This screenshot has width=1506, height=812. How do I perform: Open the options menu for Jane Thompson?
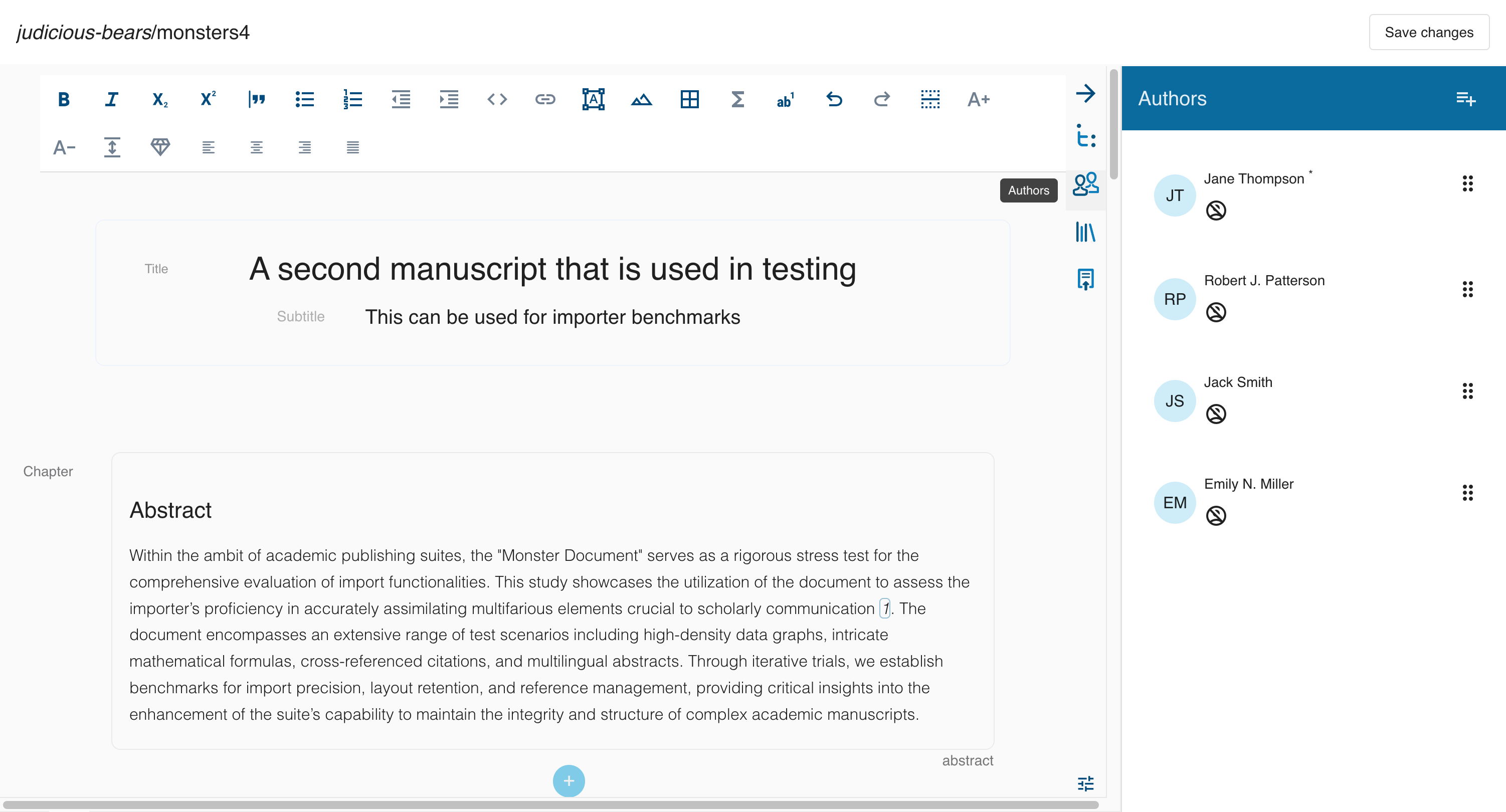pos(1467,183)
